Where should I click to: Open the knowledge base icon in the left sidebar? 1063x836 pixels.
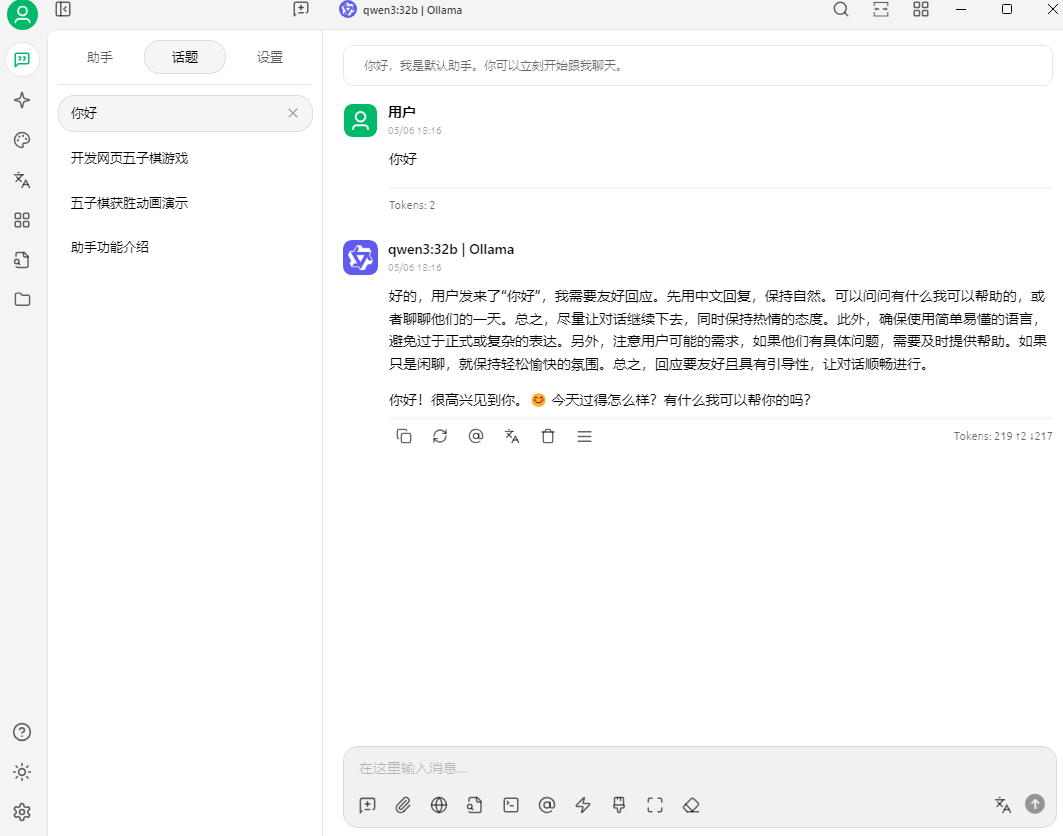tap(22, 260)
